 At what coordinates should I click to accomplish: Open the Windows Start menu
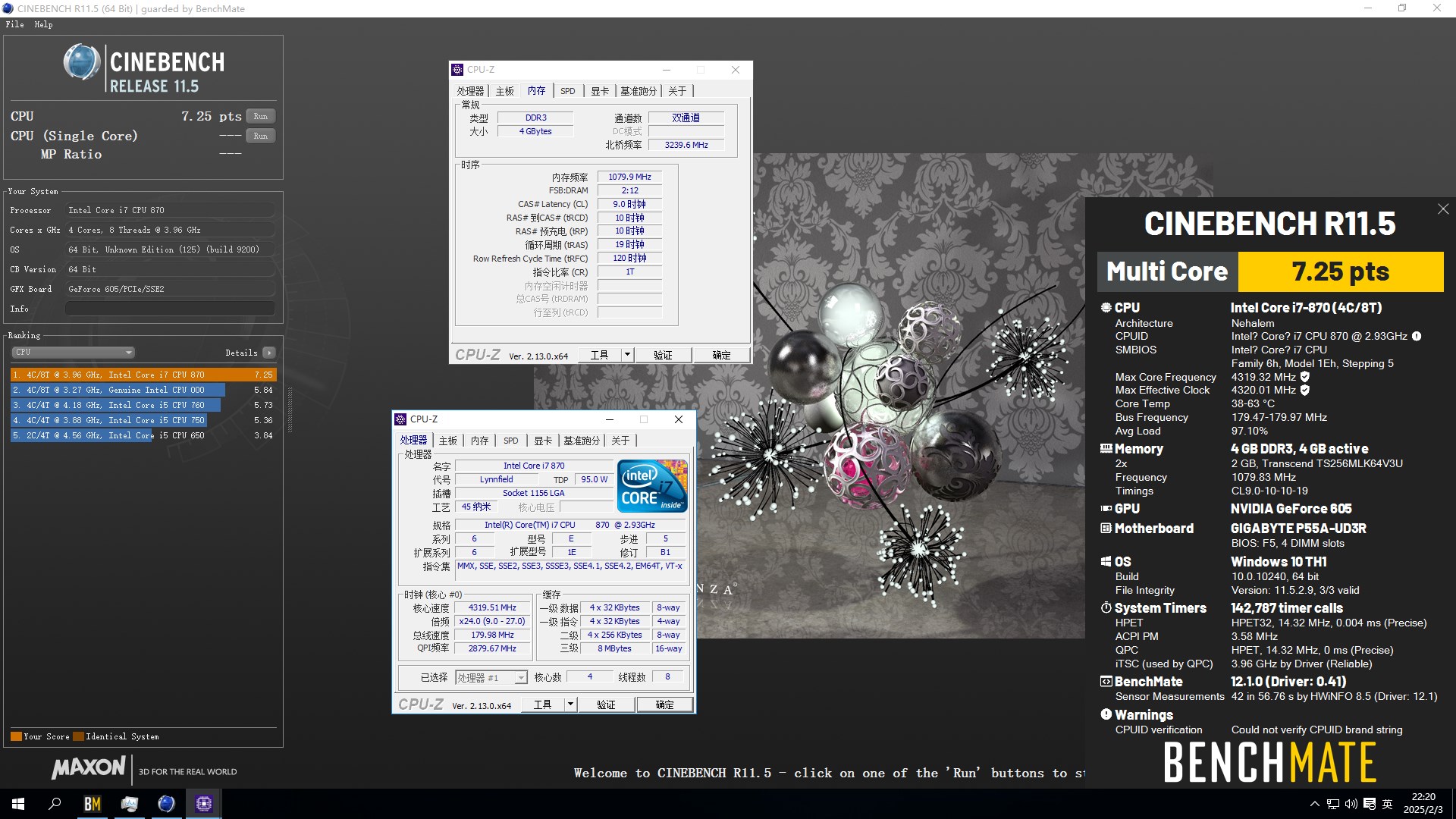18,804
